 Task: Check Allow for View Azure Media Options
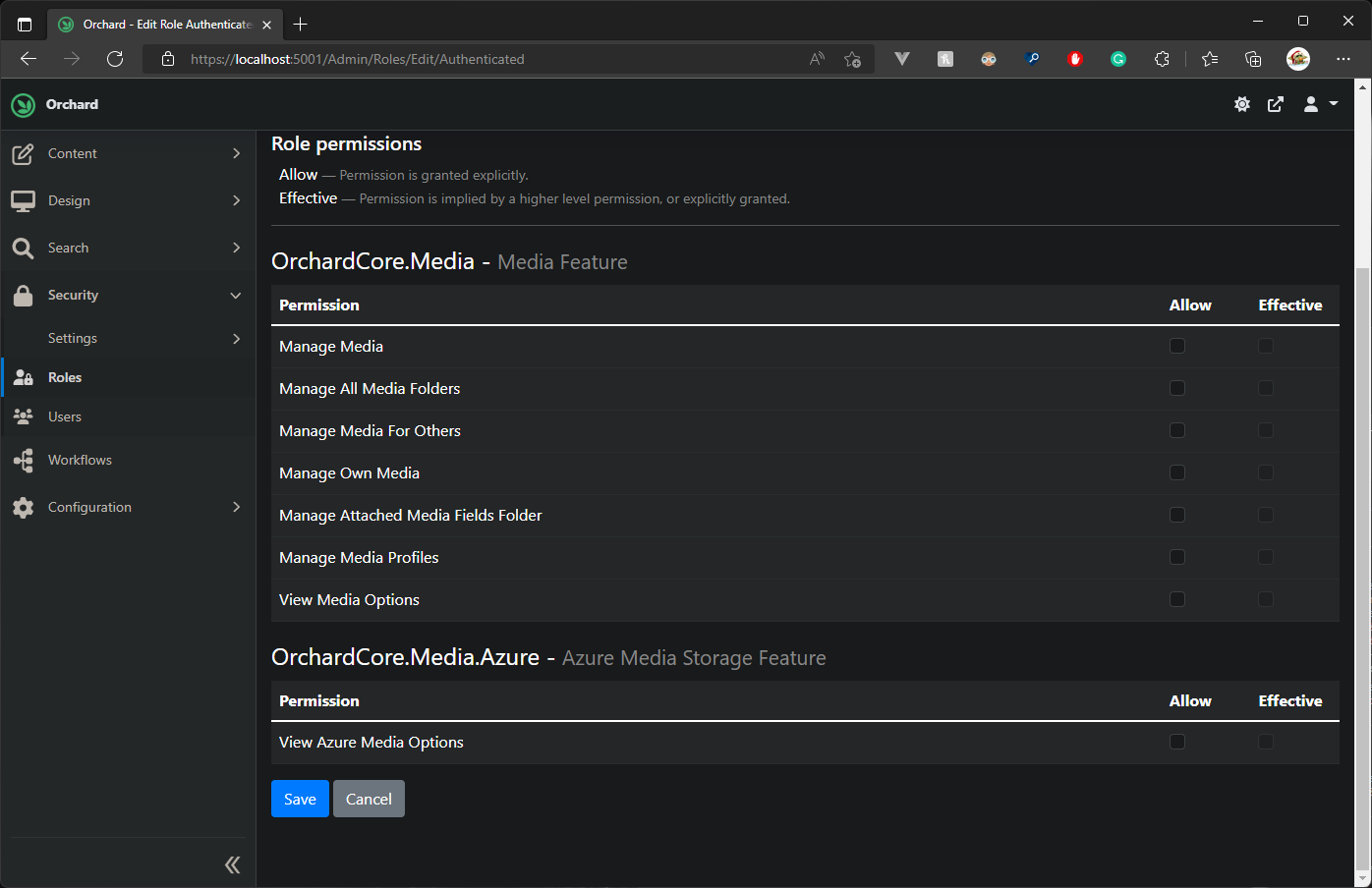pyautogui.click(x=1177, y=742)
